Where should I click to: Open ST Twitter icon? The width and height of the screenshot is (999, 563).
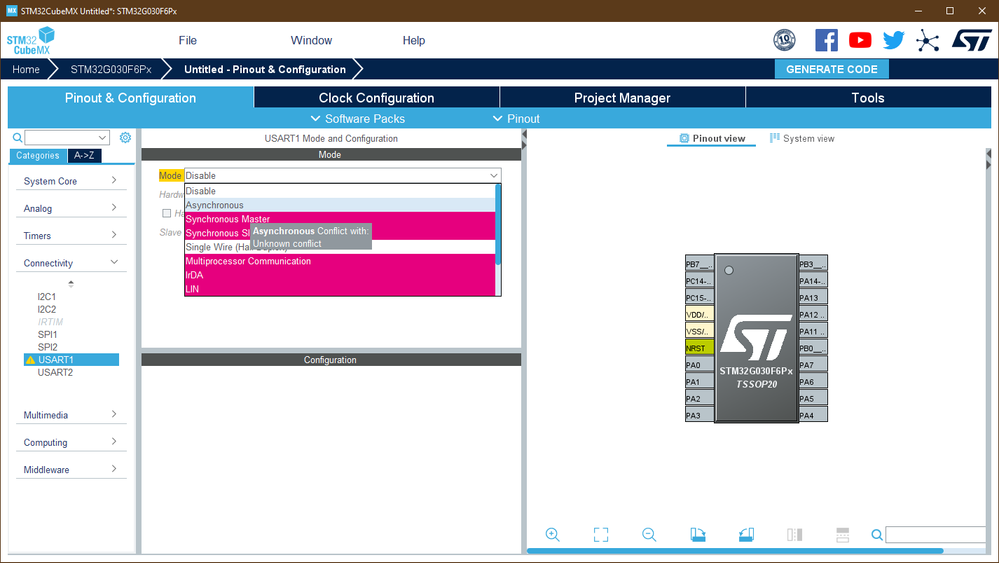click(x=894, y=40)
